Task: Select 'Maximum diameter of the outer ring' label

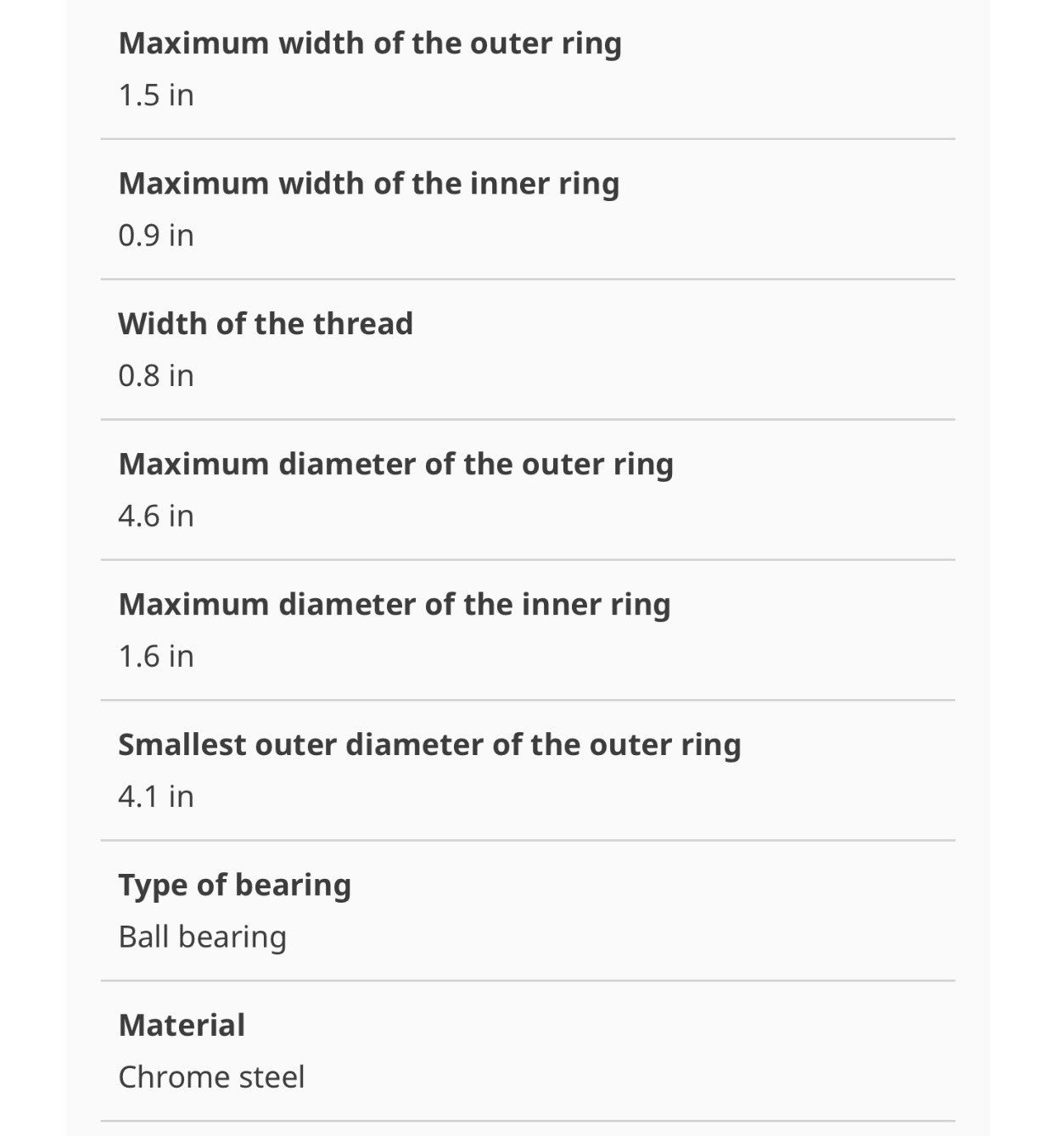Action: click(396, 465)
